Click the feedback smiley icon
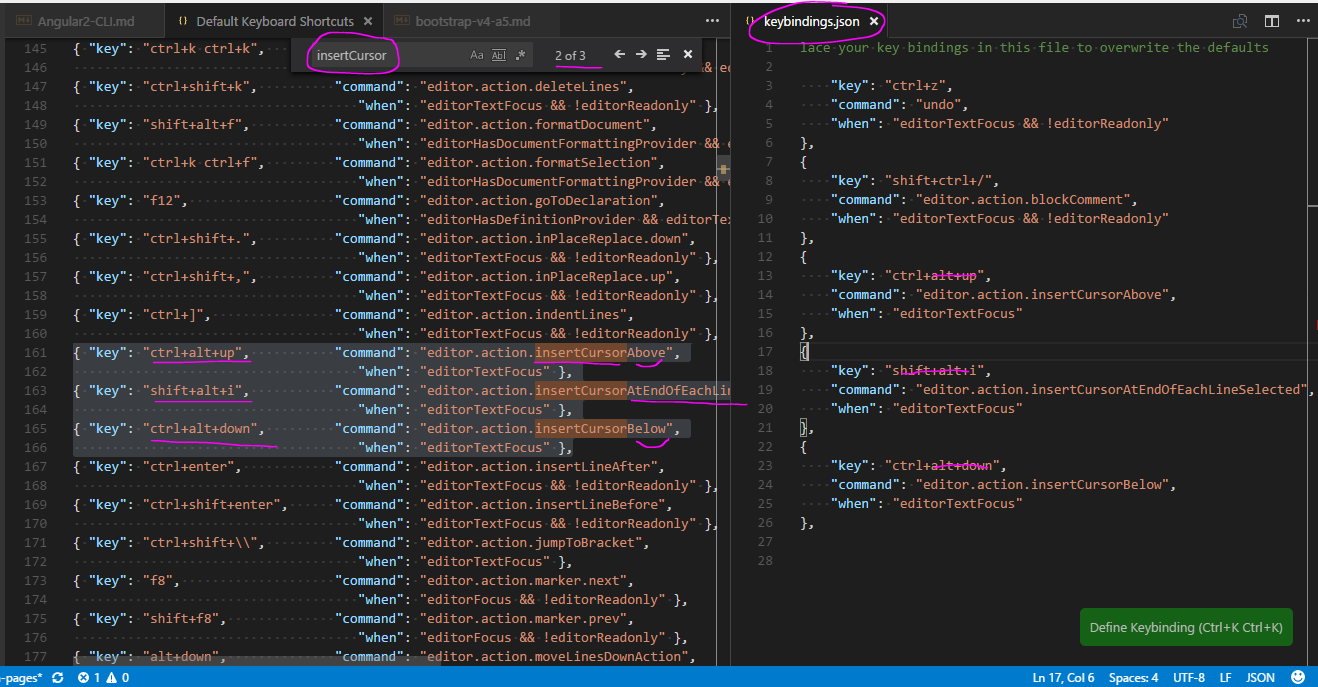This screenshot has height=687, width=1318. pos(1298,678)
